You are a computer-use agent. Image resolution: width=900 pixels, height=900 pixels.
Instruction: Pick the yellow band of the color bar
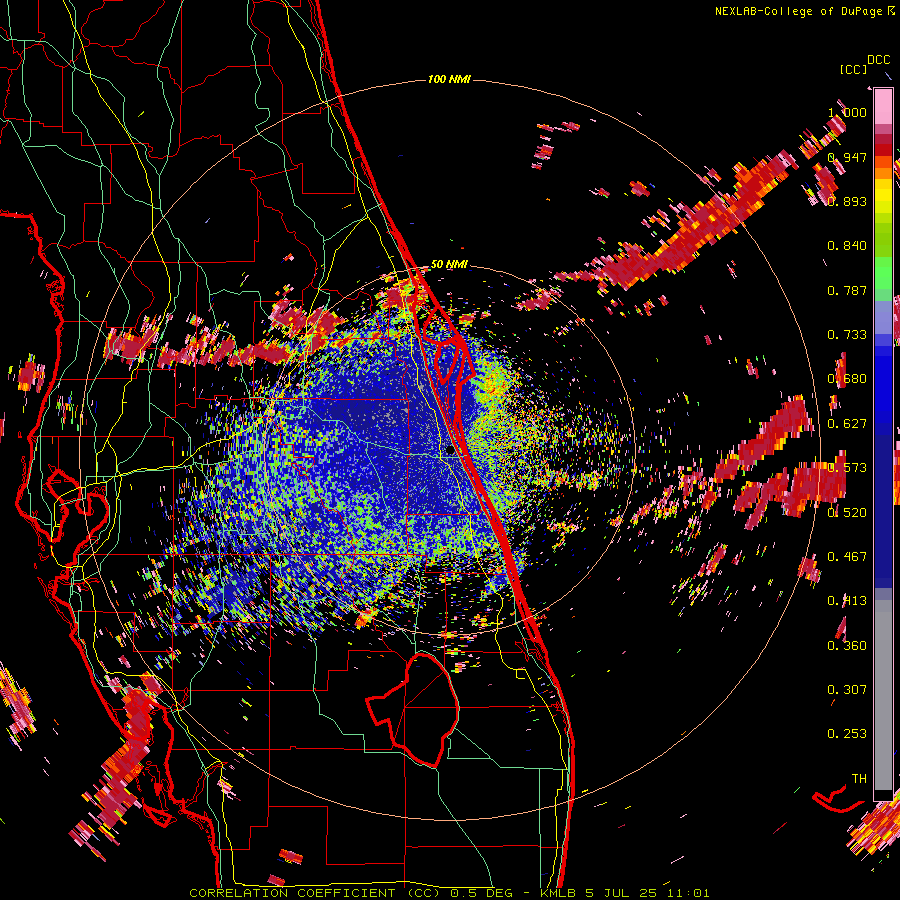(x=883, y=196)
